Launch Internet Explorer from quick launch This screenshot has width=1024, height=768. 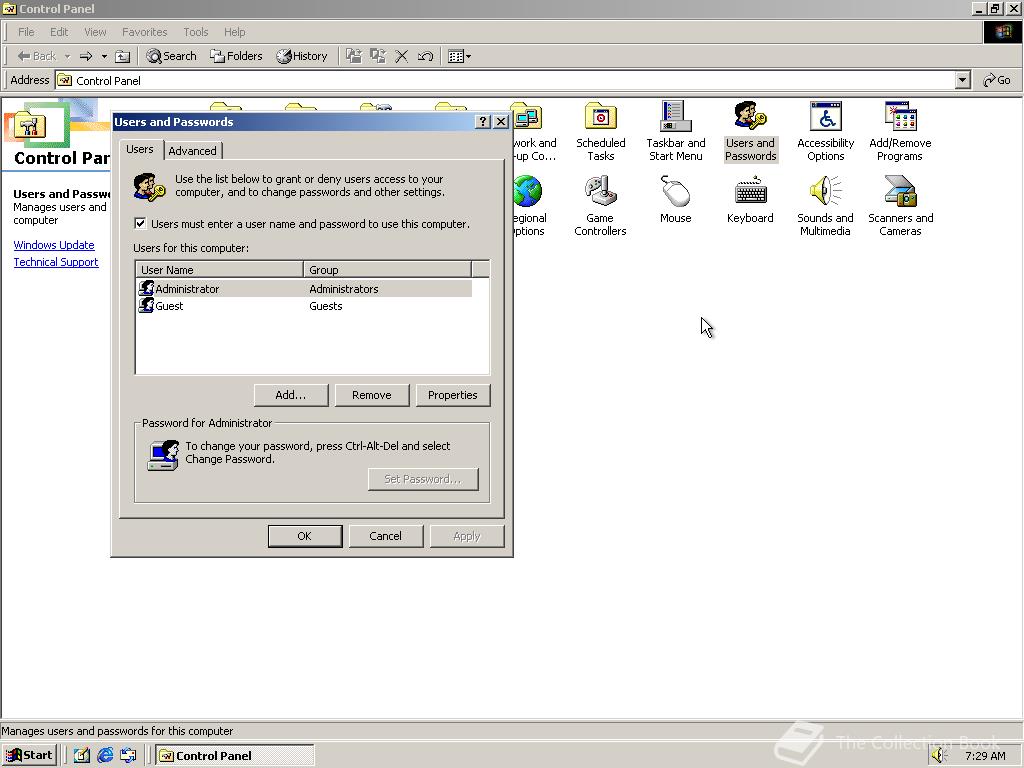click(105, 755)
